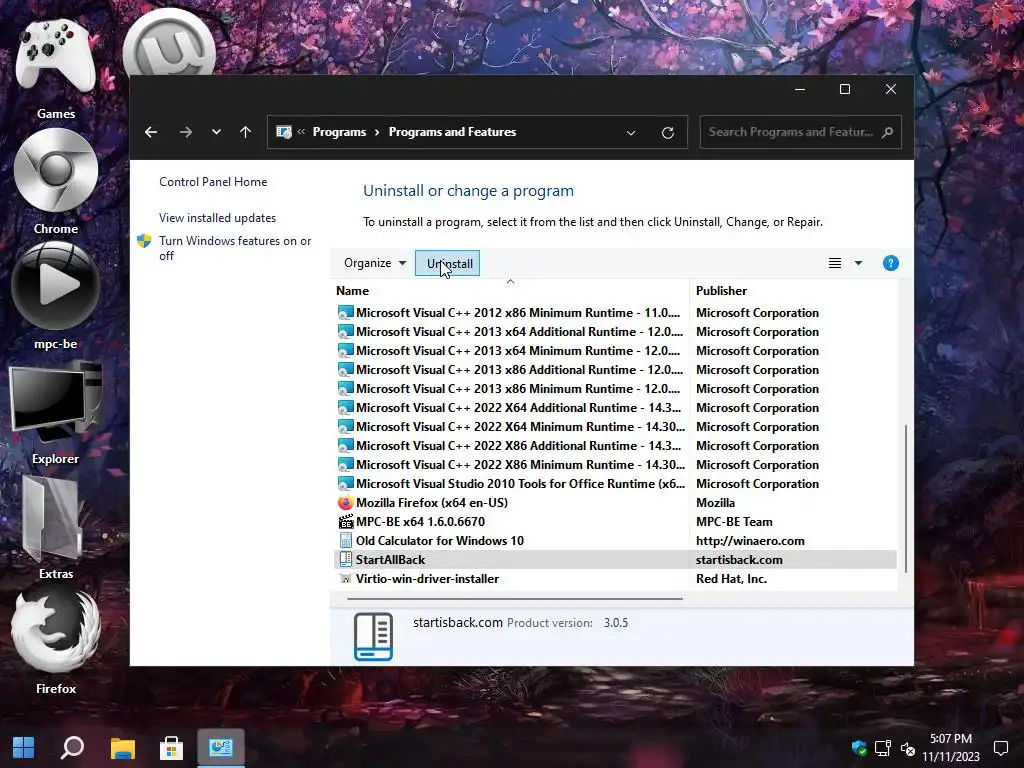Viewport: 1024px width, 768px height.
Task: Open taskbar Search
Action: click(x=72, y=748)
